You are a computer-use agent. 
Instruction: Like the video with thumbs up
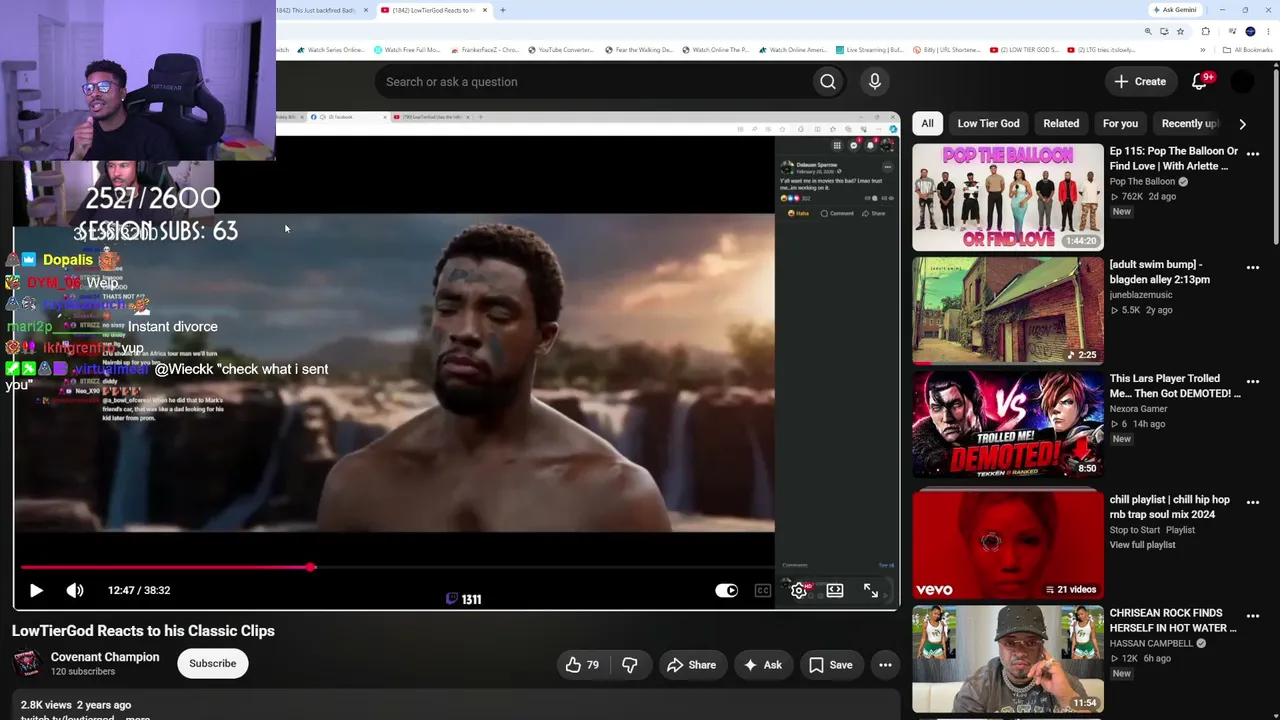[x=582, y=665]
